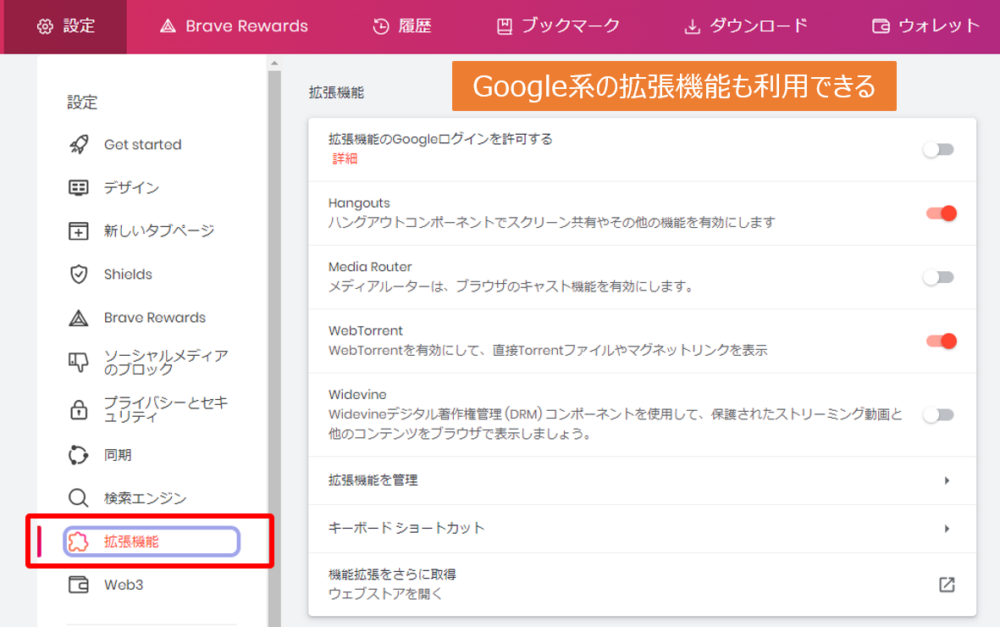Click the gear icon beside 設定 tab
1000x627 pixels.
point(45,26)
